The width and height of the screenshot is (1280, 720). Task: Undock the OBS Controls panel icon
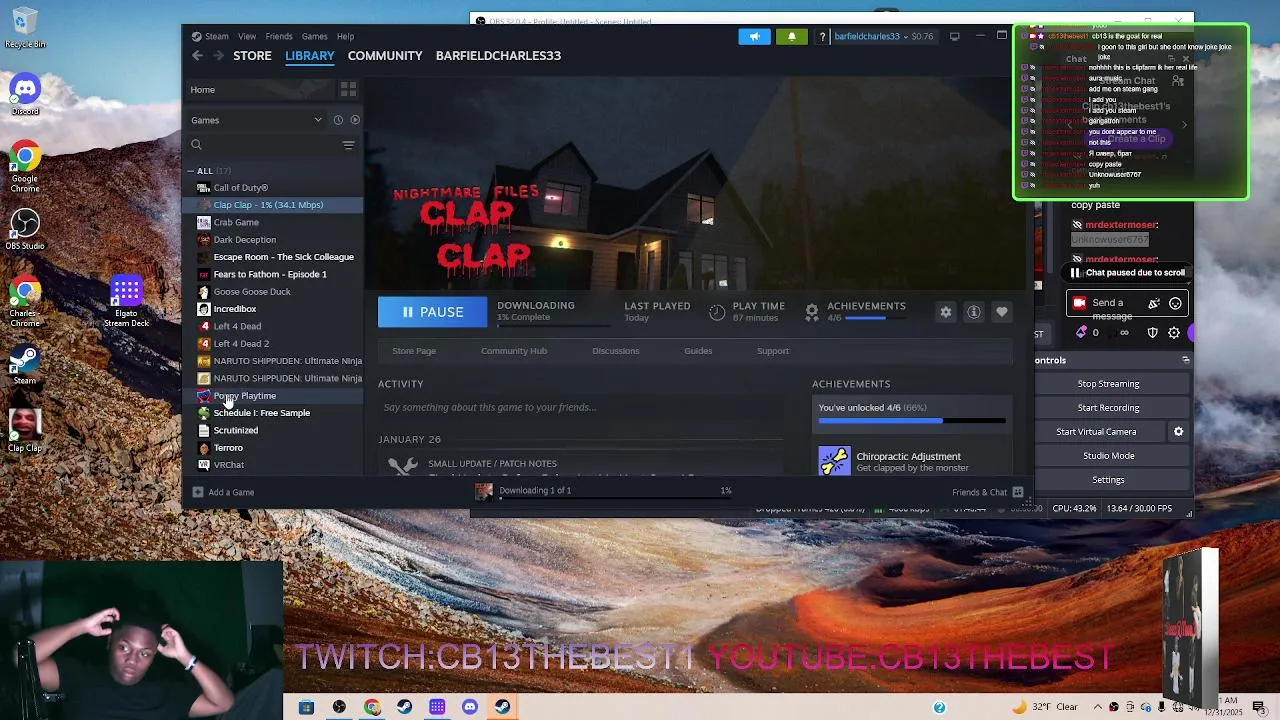(1186, 360)
